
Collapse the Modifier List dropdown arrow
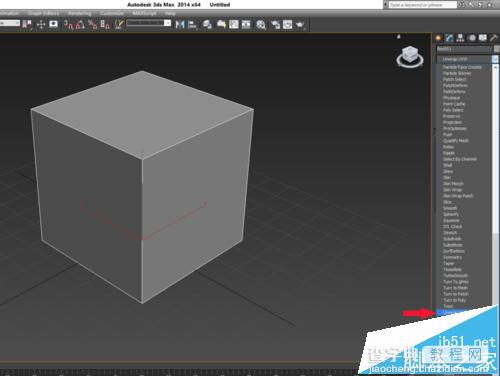click(495, 59)
